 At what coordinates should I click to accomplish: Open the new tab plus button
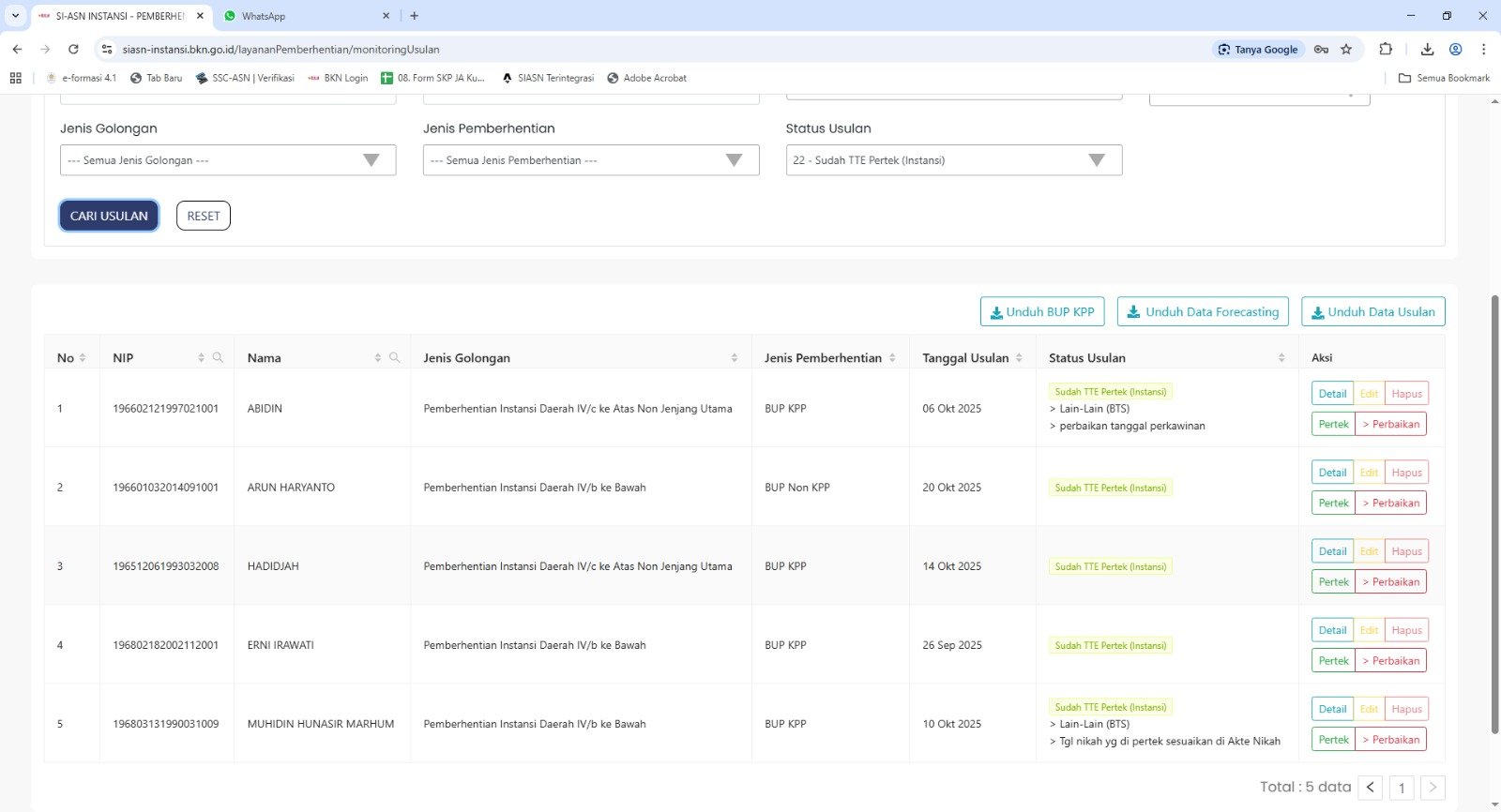click(415, 16)
